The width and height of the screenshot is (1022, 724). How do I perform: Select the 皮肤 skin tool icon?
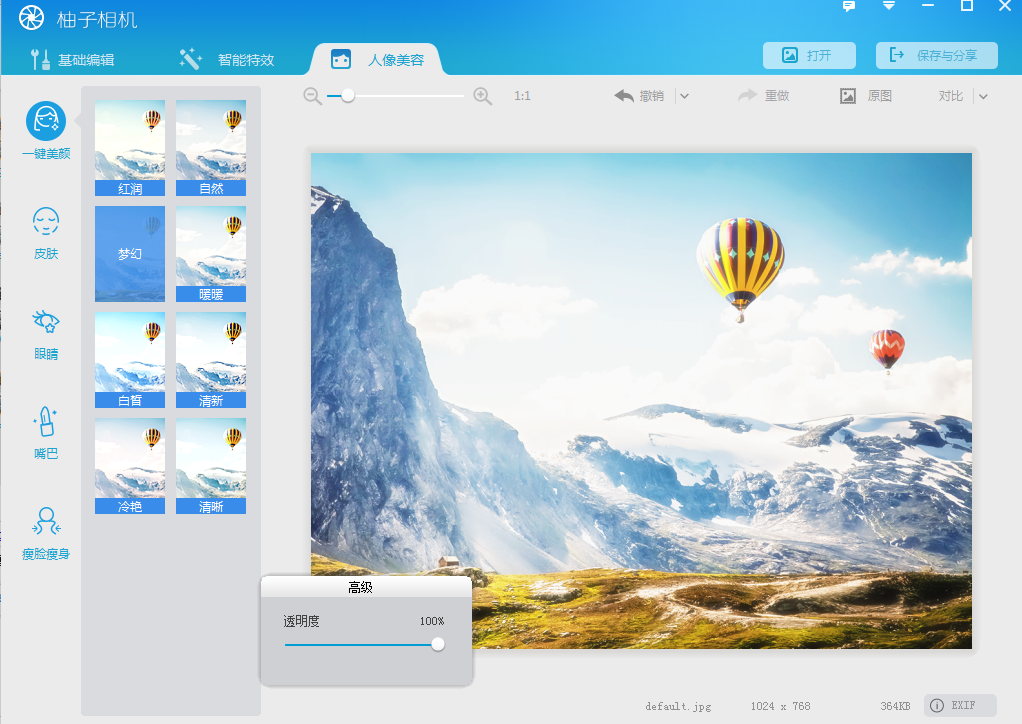pos(46,222)
